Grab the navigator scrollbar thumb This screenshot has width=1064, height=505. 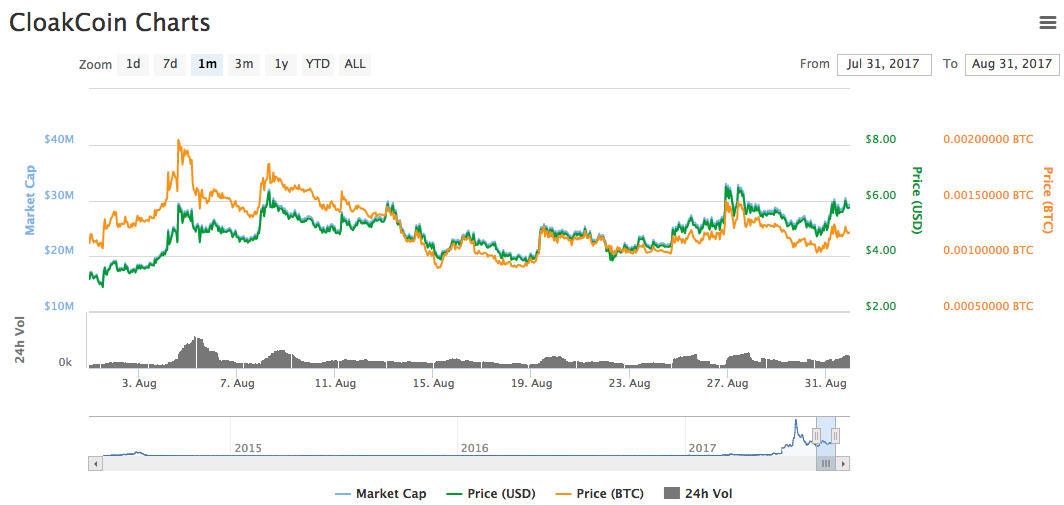click(826, 464)
